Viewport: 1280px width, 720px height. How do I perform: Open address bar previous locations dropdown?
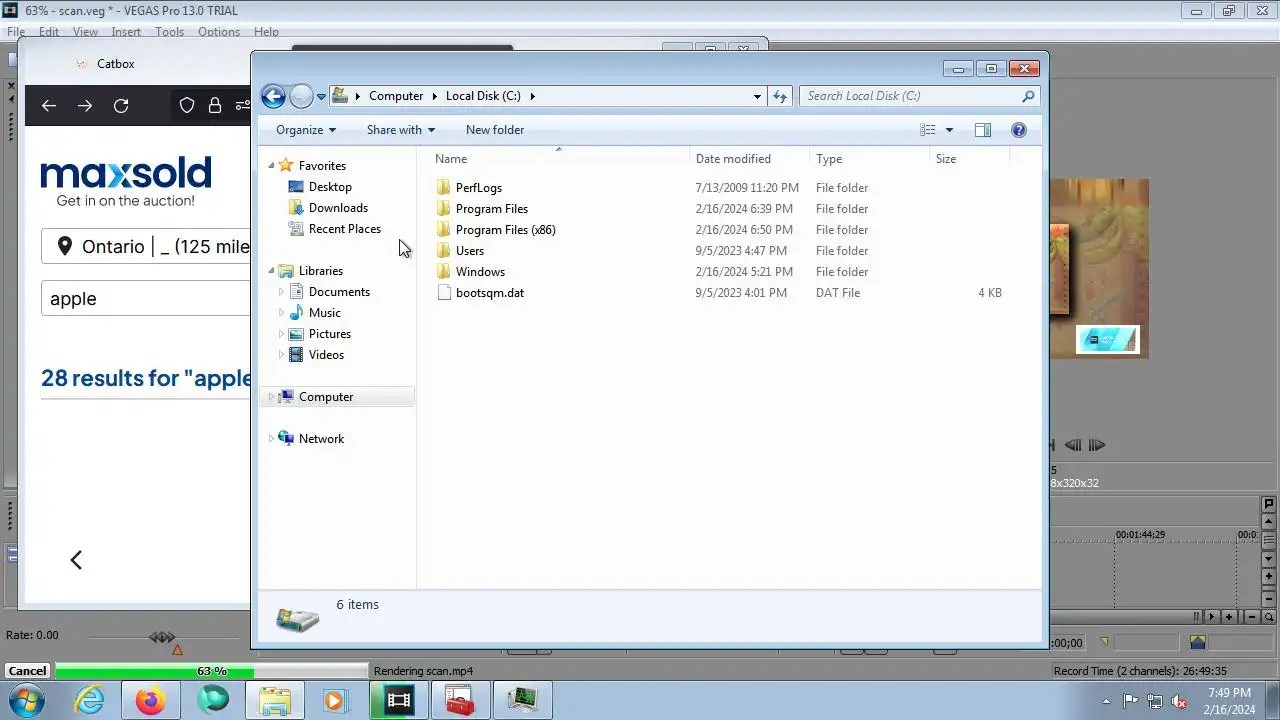point(757,96)
